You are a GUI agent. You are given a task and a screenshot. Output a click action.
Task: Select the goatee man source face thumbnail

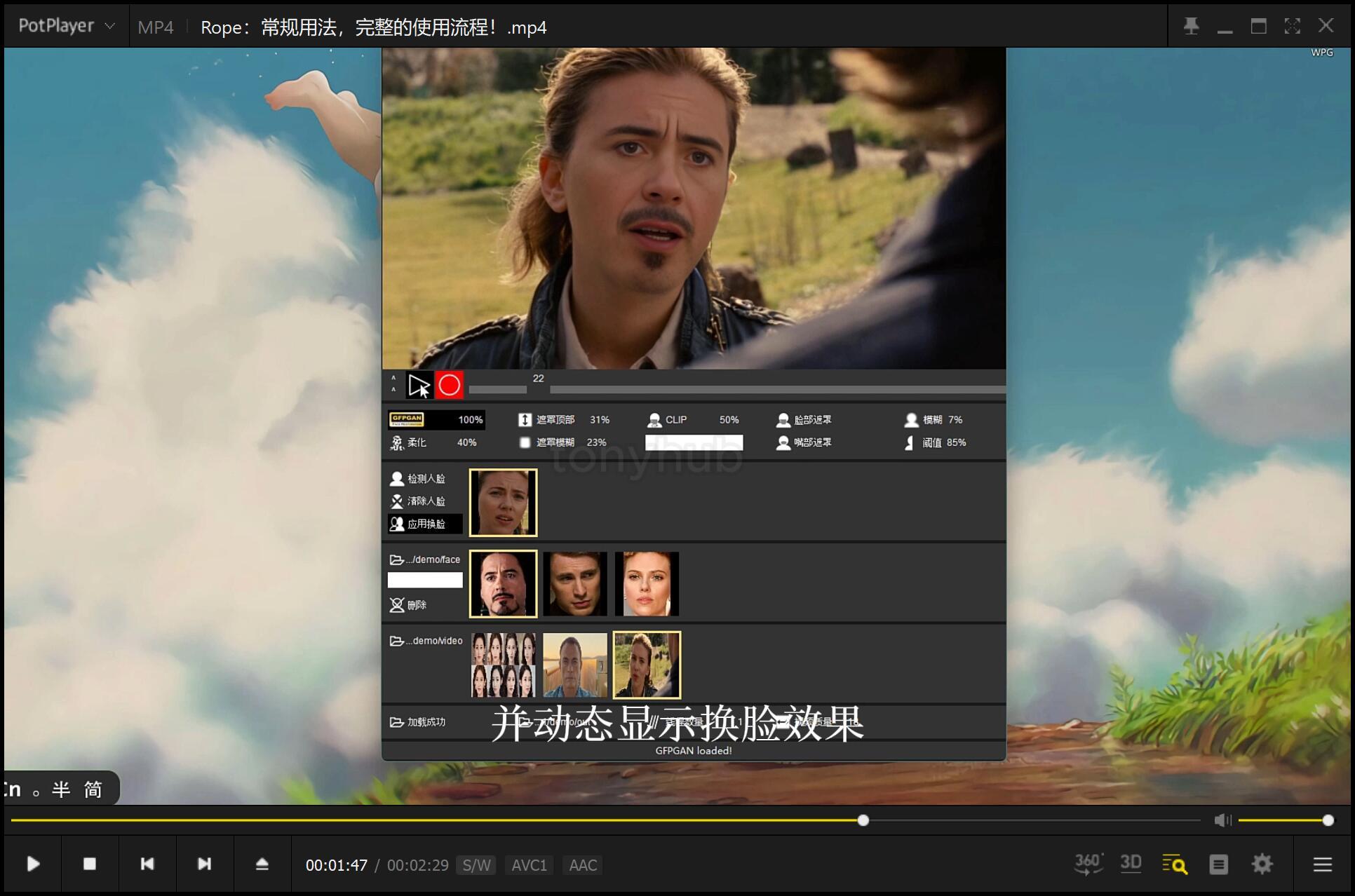pos(504,584)
